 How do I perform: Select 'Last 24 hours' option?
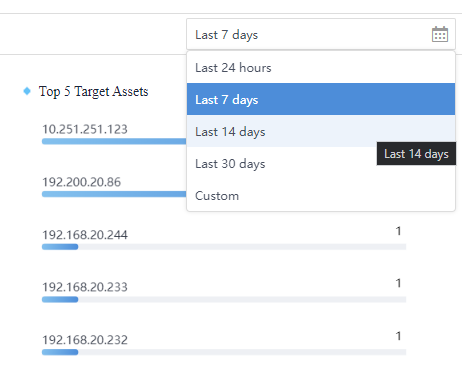(321, 68)
